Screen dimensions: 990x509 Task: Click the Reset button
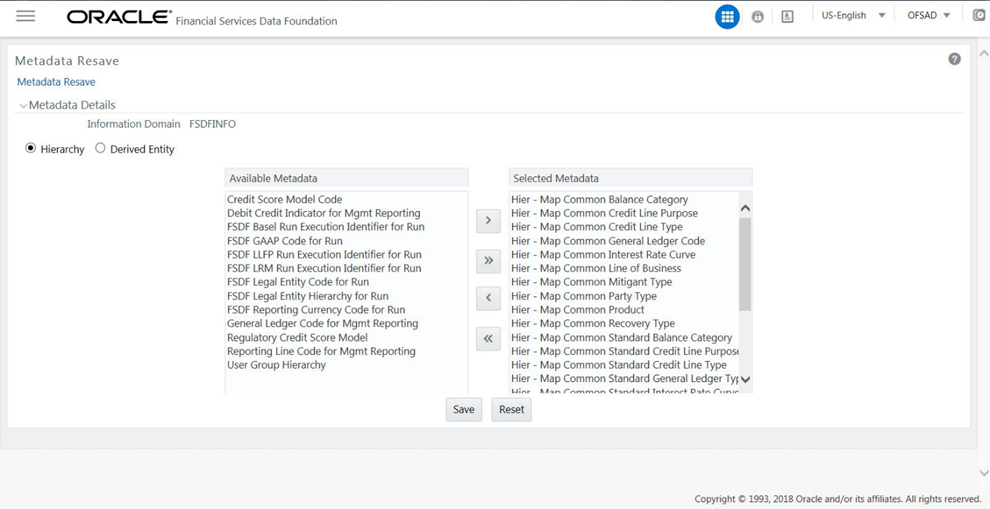[511, 409]
